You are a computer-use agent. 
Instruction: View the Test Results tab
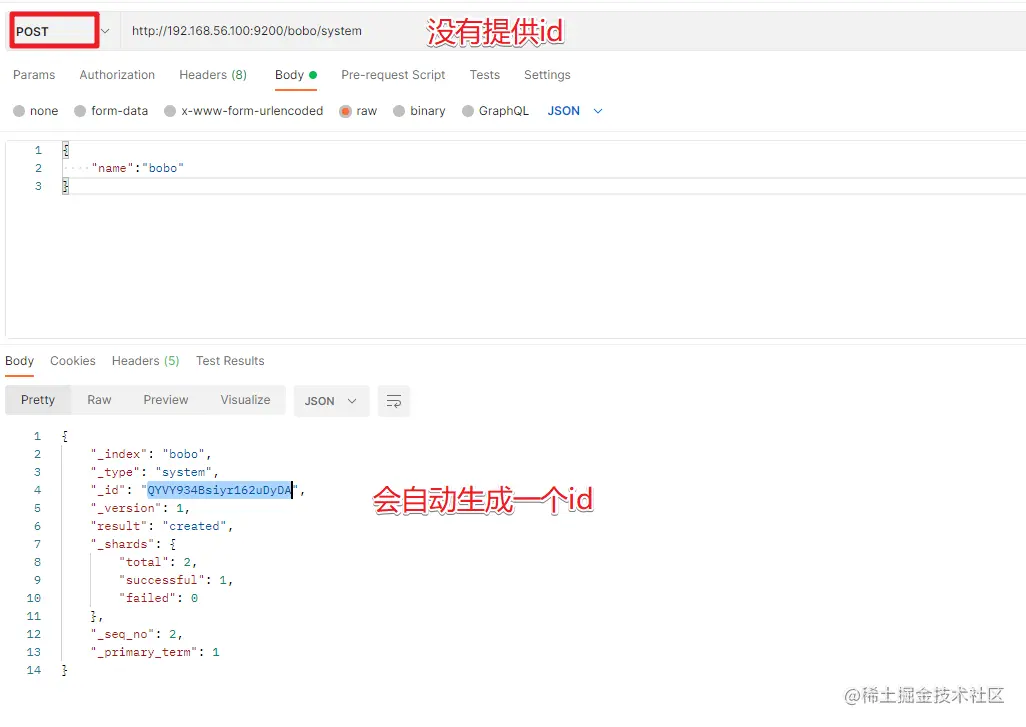pos(230,361)
